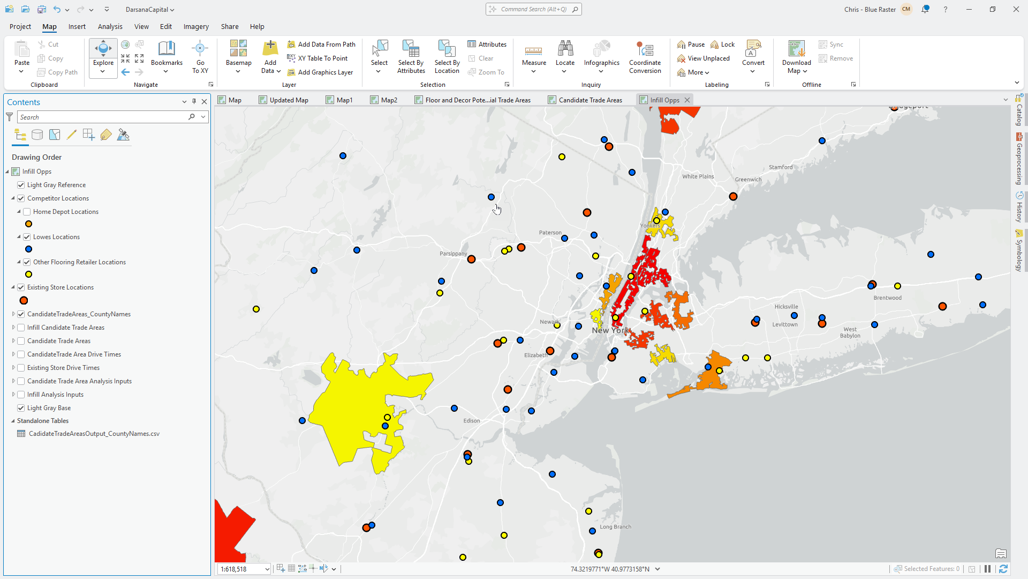Switch to List By Labeling view
Image resolution: width=1028 pixels, height=579 pixels.
106,135
